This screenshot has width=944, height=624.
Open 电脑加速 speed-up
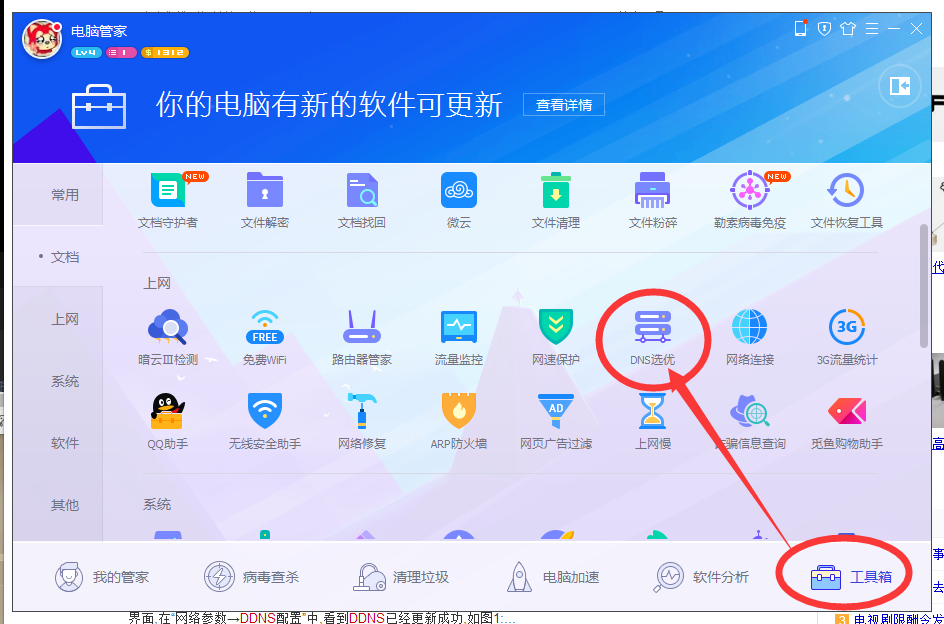point(553,576)
